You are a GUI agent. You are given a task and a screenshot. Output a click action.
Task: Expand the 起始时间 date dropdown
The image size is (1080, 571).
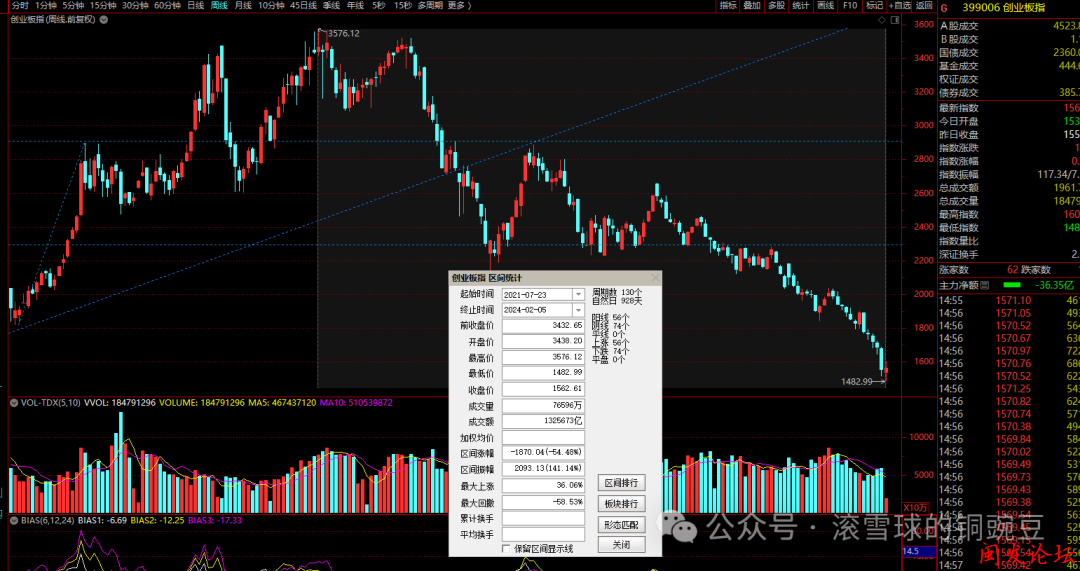(578, 295)
